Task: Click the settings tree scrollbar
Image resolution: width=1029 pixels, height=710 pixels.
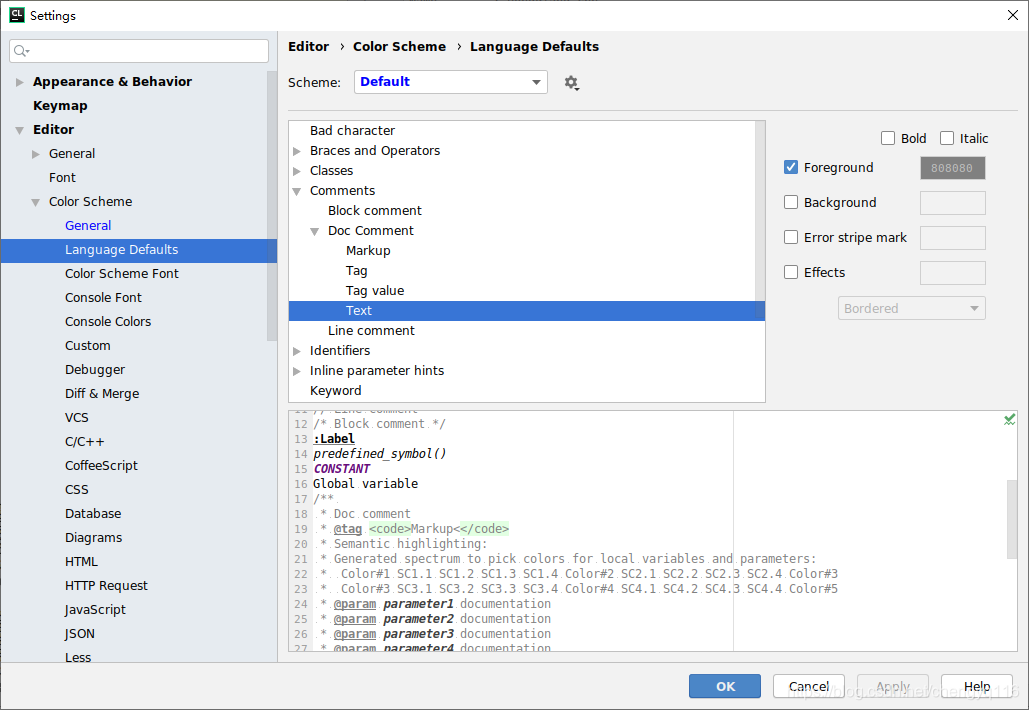Action: pos(272,206)
